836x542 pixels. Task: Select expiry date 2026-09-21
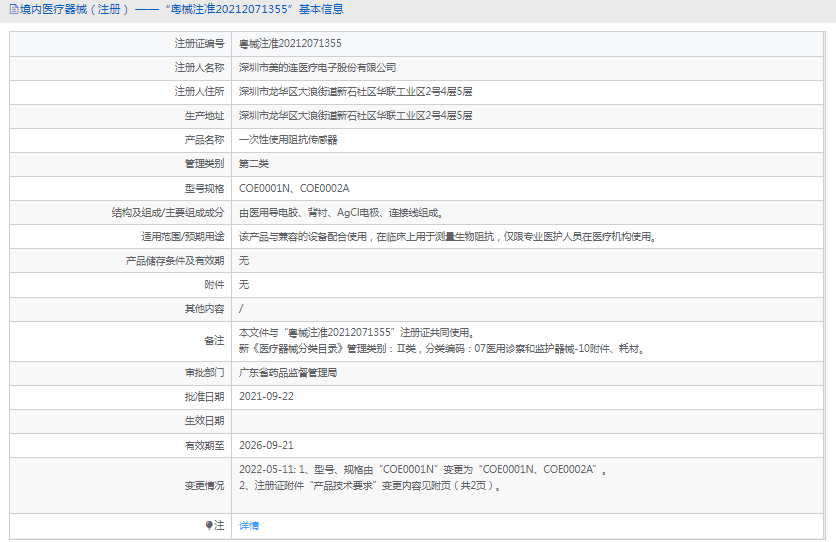click(x=266, y=446)
